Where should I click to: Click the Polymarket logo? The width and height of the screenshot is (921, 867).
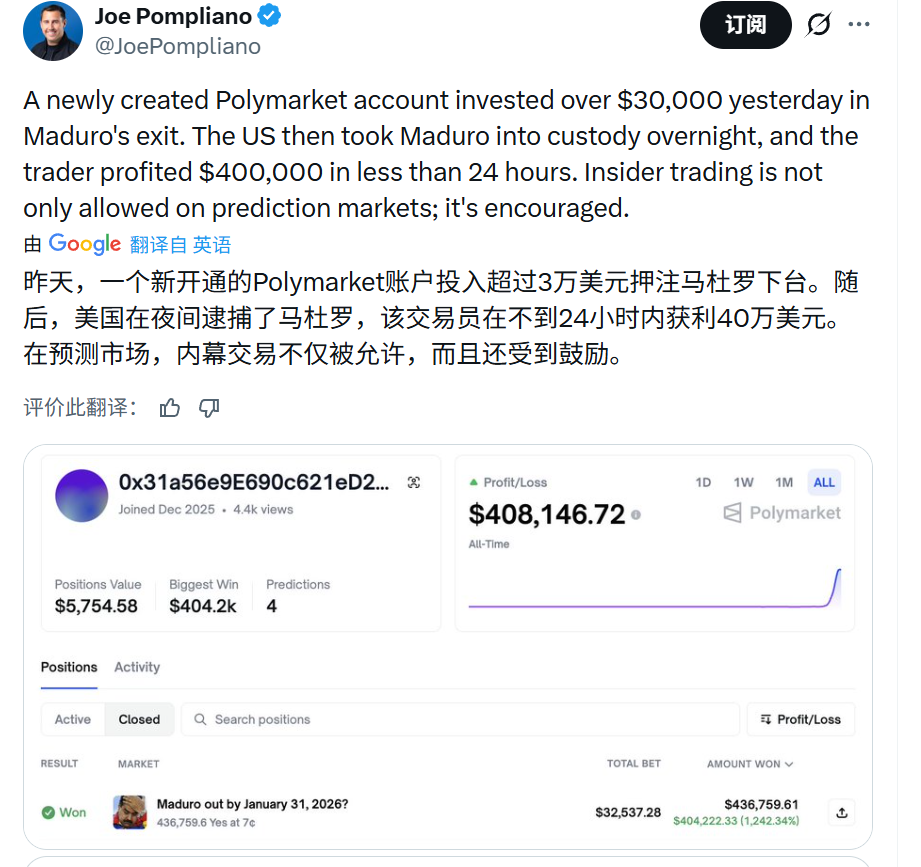782,513
